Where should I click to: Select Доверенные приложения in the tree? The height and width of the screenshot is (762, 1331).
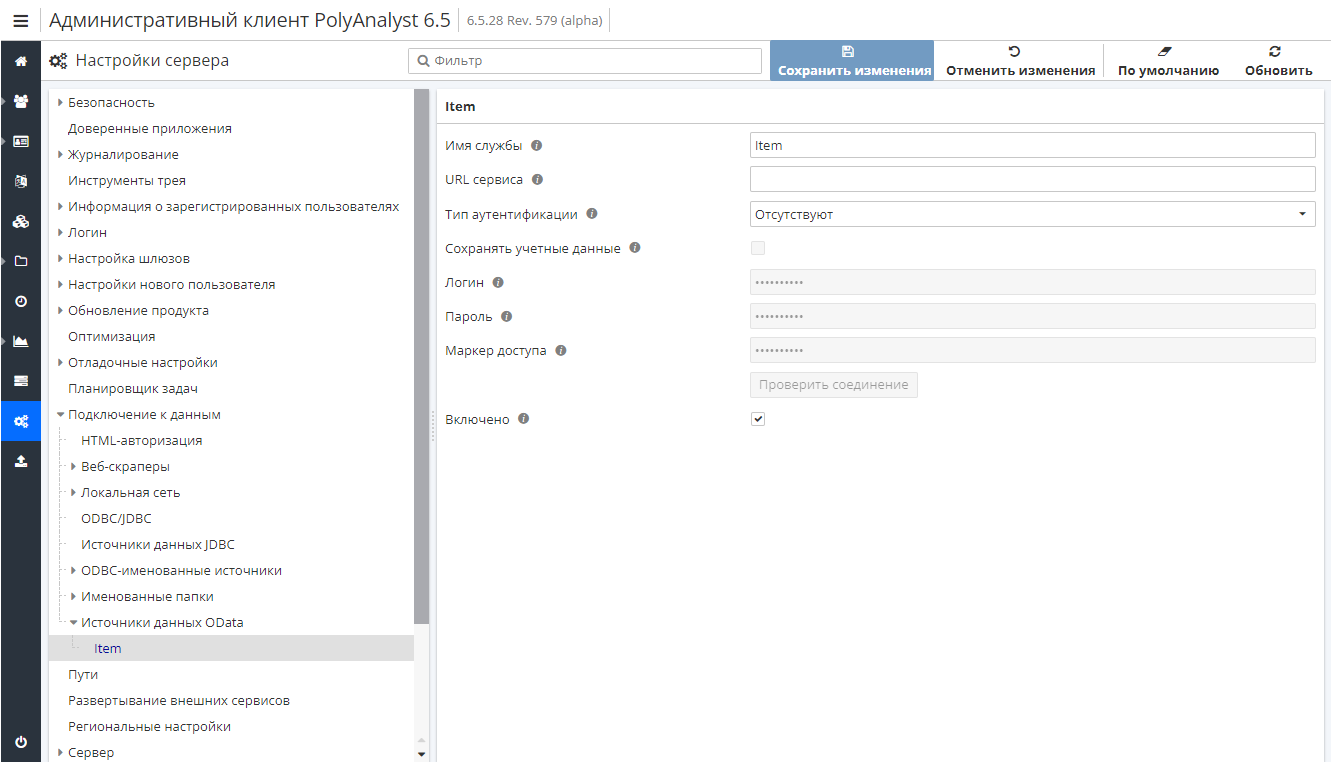click(x=150, y=128)
